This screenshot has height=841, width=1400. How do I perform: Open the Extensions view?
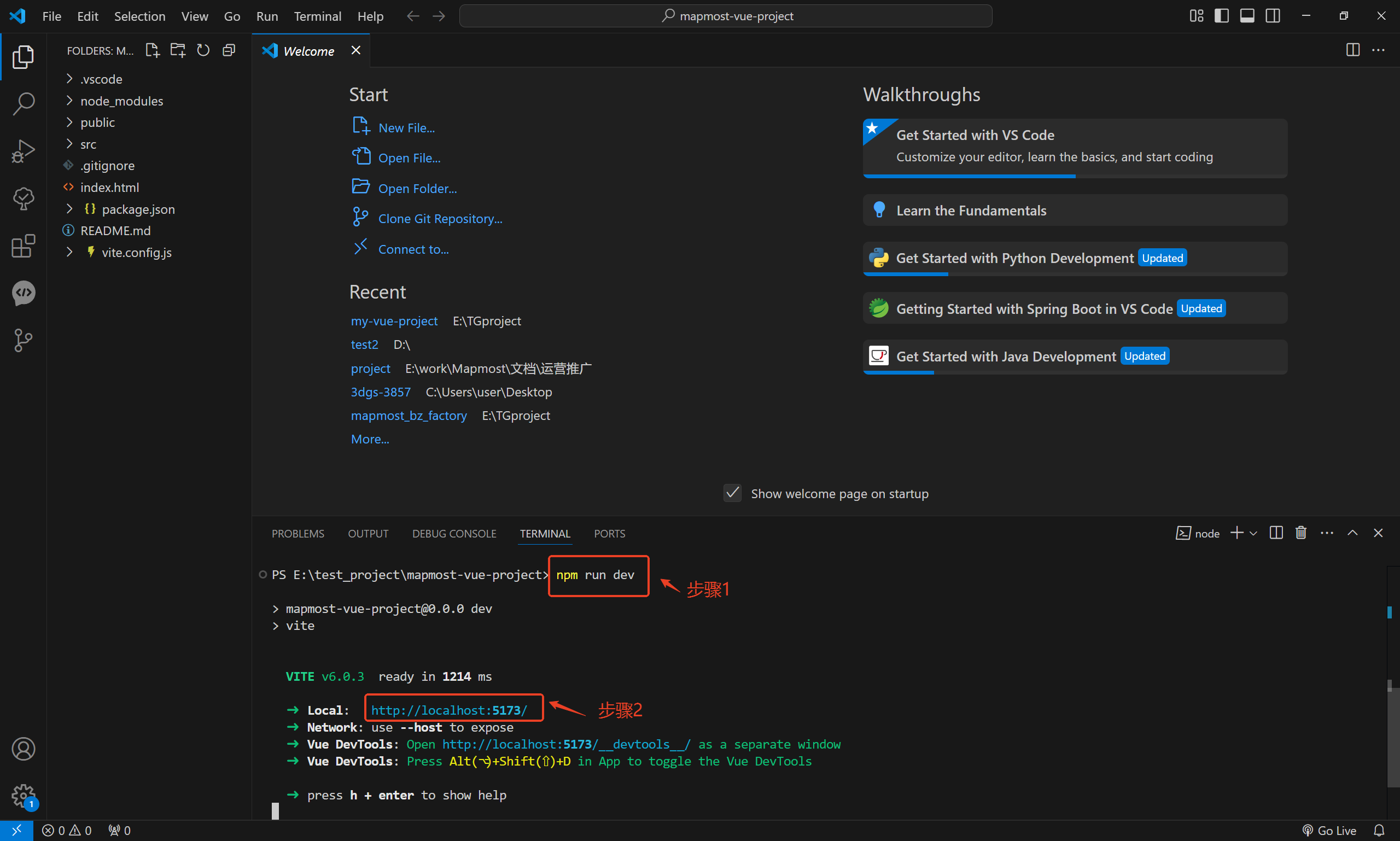coord(23,246)
